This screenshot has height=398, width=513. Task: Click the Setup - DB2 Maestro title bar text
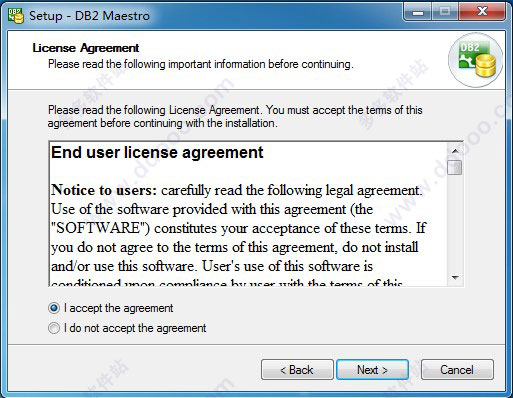coord(89,16)
